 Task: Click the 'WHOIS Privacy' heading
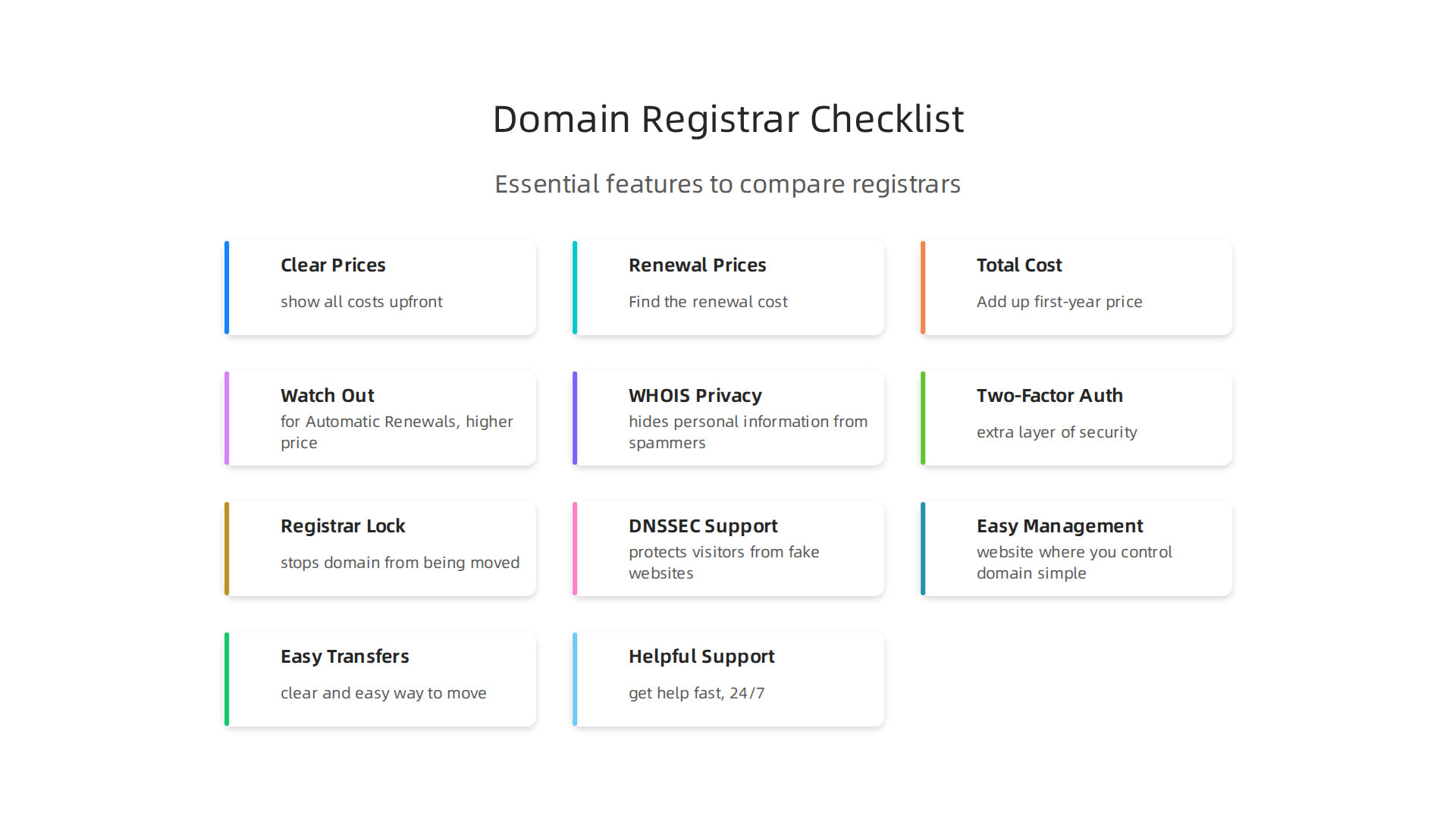(695, 395)
